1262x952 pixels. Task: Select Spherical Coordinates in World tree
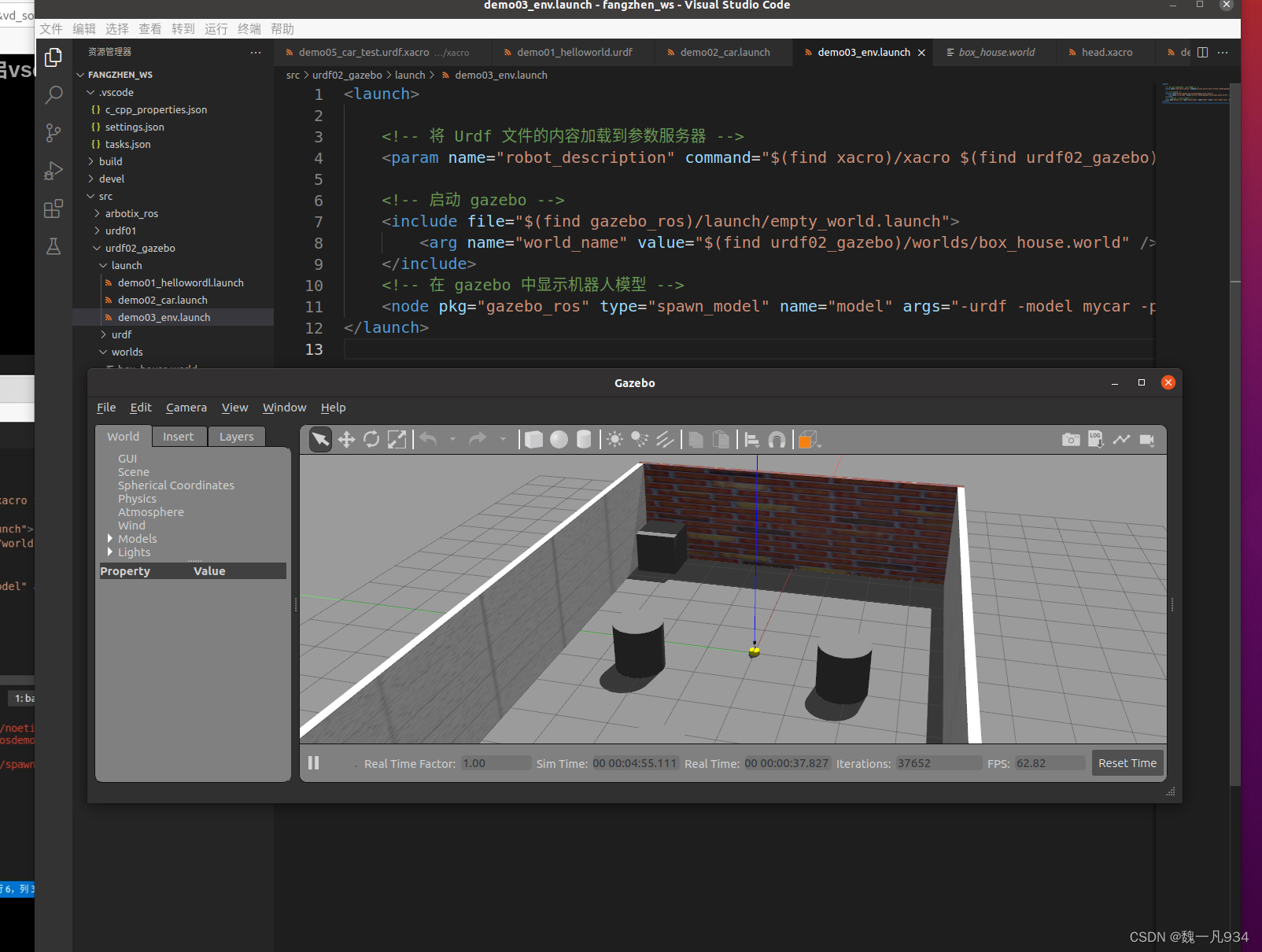176,485
